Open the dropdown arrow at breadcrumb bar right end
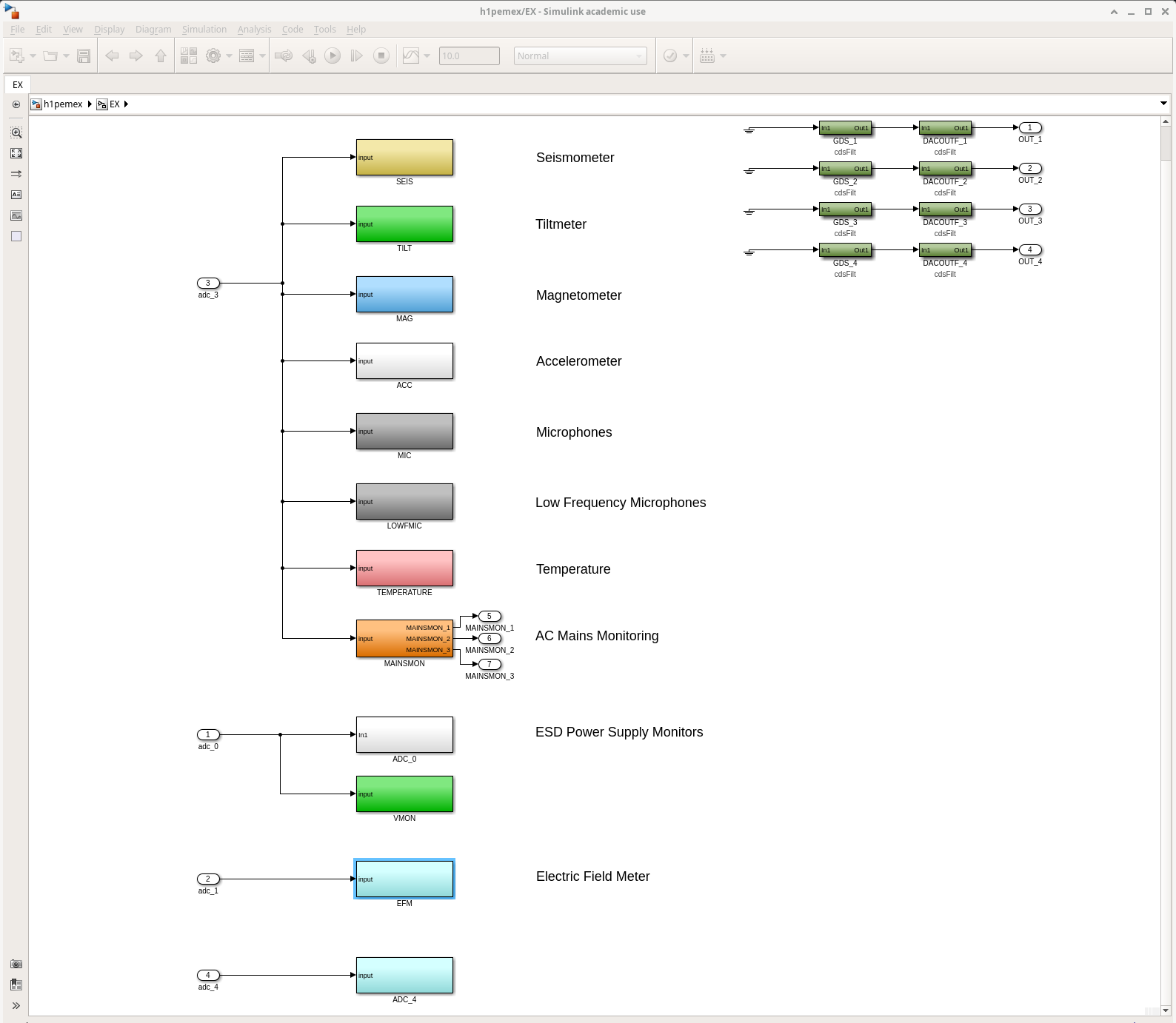Viewport: 1176px width, 1023px height. pyautogui.click(x=1163, y=104)
